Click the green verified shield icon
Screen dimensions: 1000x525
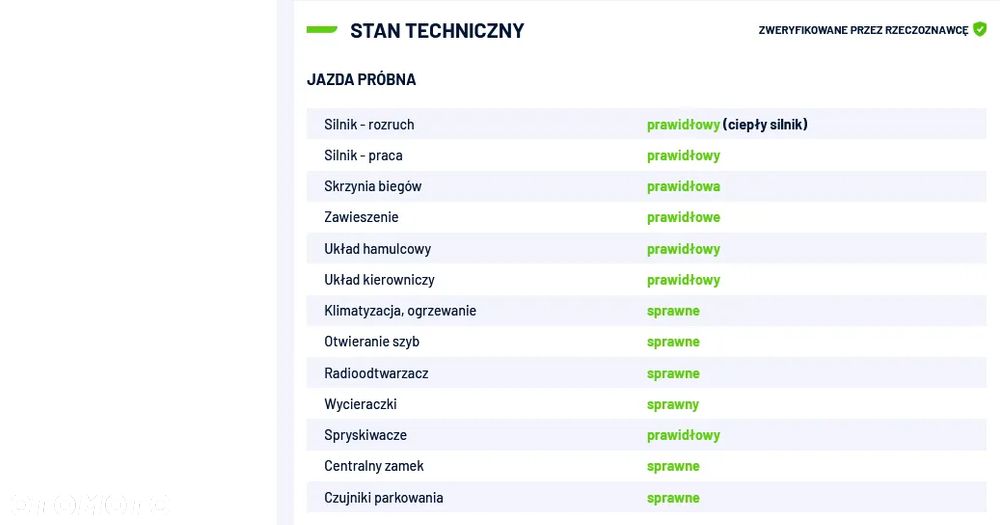(980, 29)
